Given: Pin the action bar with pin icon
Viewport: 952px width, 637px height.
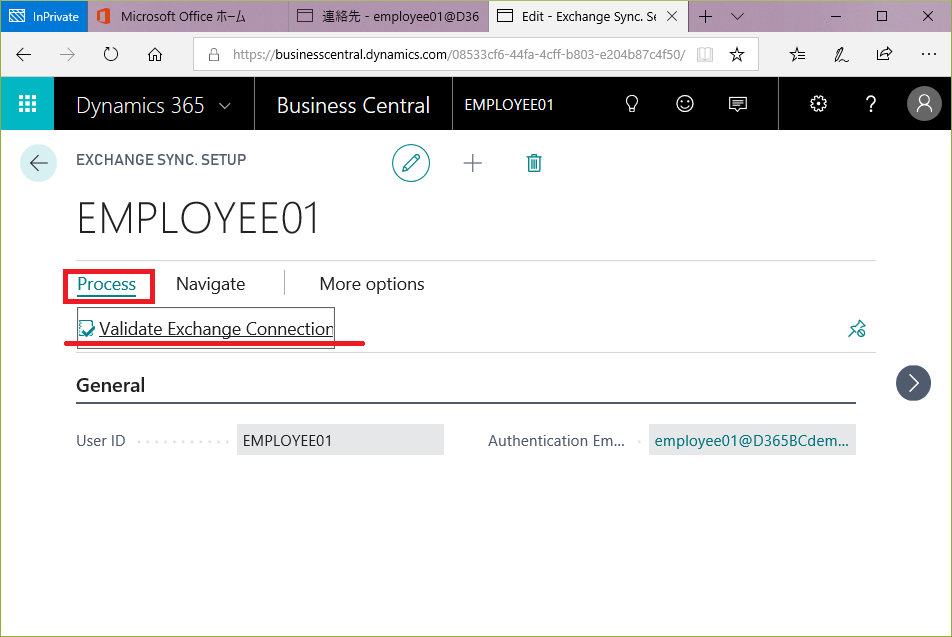Looking at the screenshot, I should (x=857, y=329).
